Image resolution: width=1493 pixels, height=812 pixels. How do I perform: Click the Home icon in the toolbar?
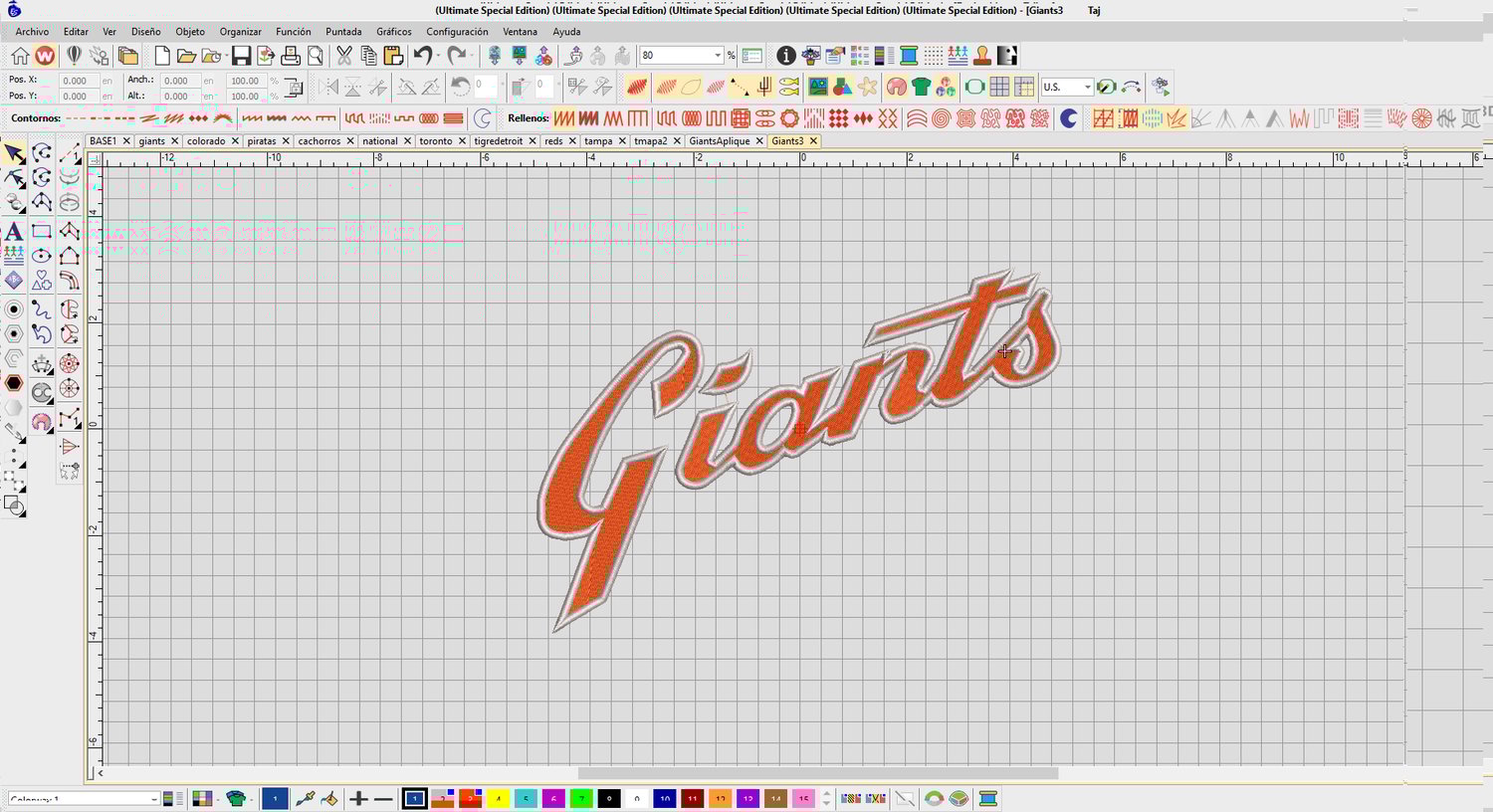tap(20, 56)
